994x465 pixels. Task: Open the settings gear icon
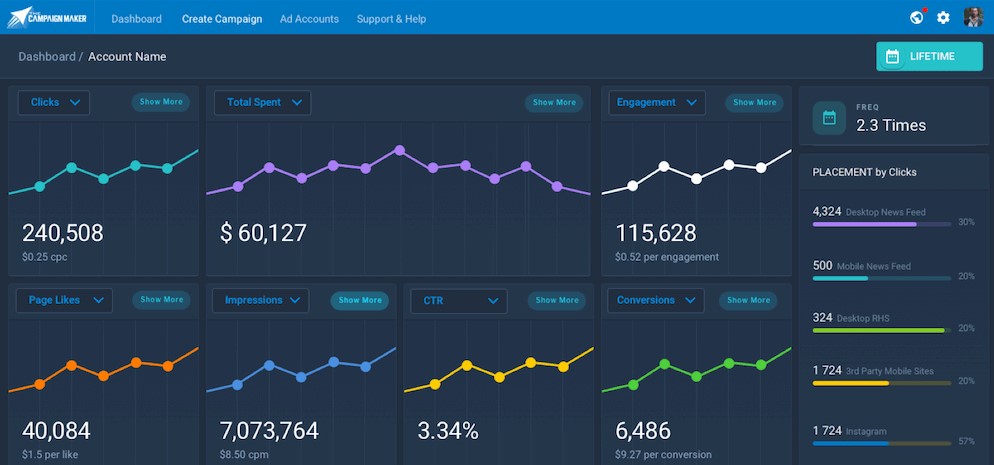pos(943,18)
